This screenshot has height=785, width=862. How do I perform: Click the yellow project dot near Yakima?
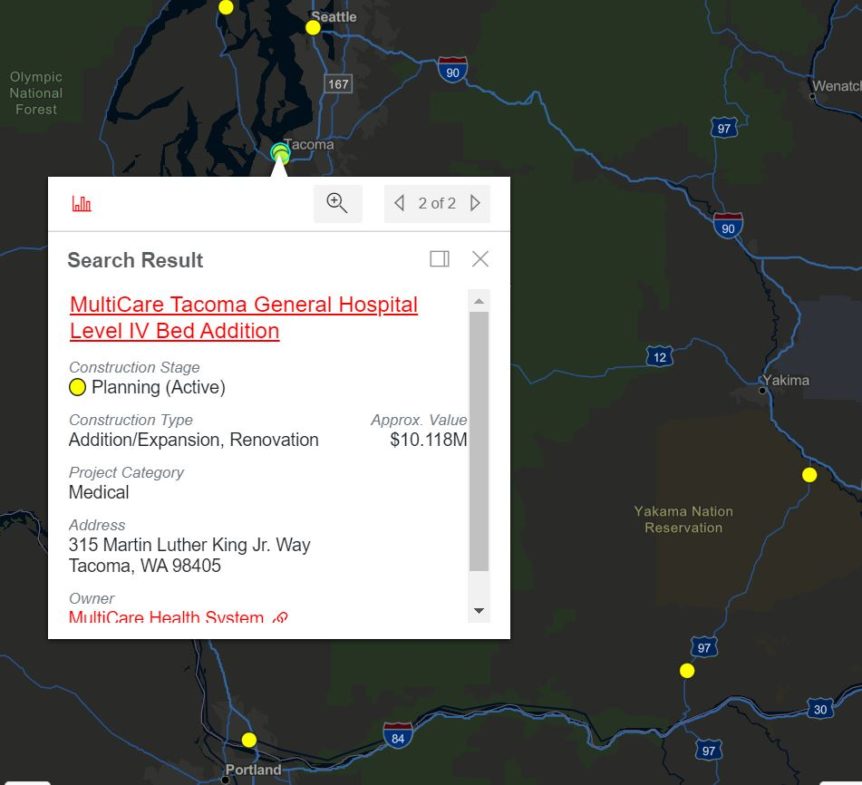pyautogui.click(x=809, y=475)
